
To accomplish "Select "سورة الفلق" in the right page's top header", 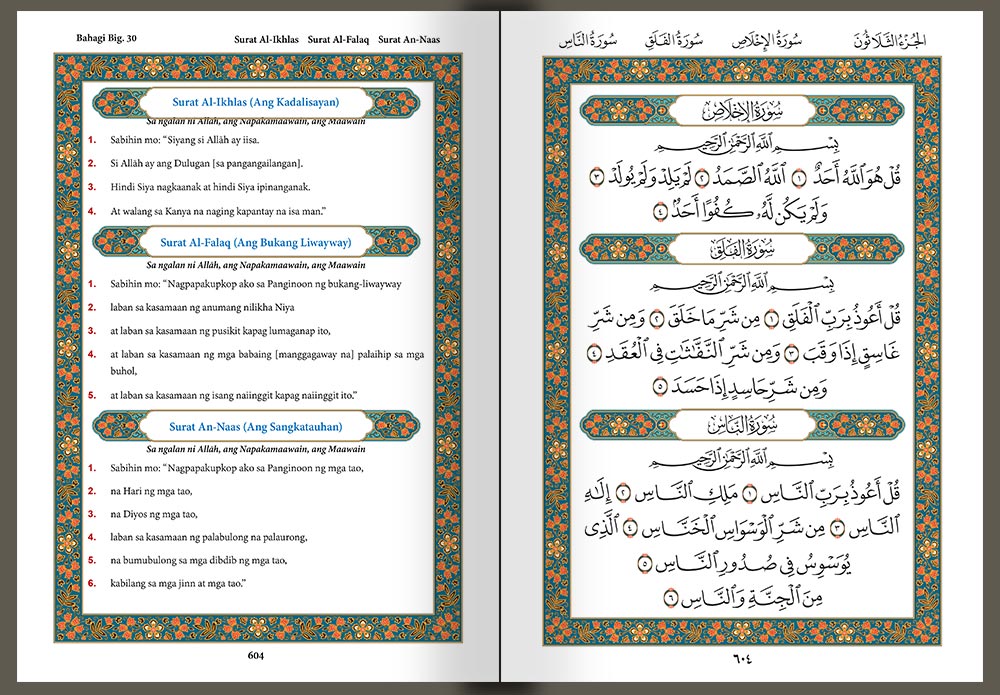I will [x=673, y=40].
